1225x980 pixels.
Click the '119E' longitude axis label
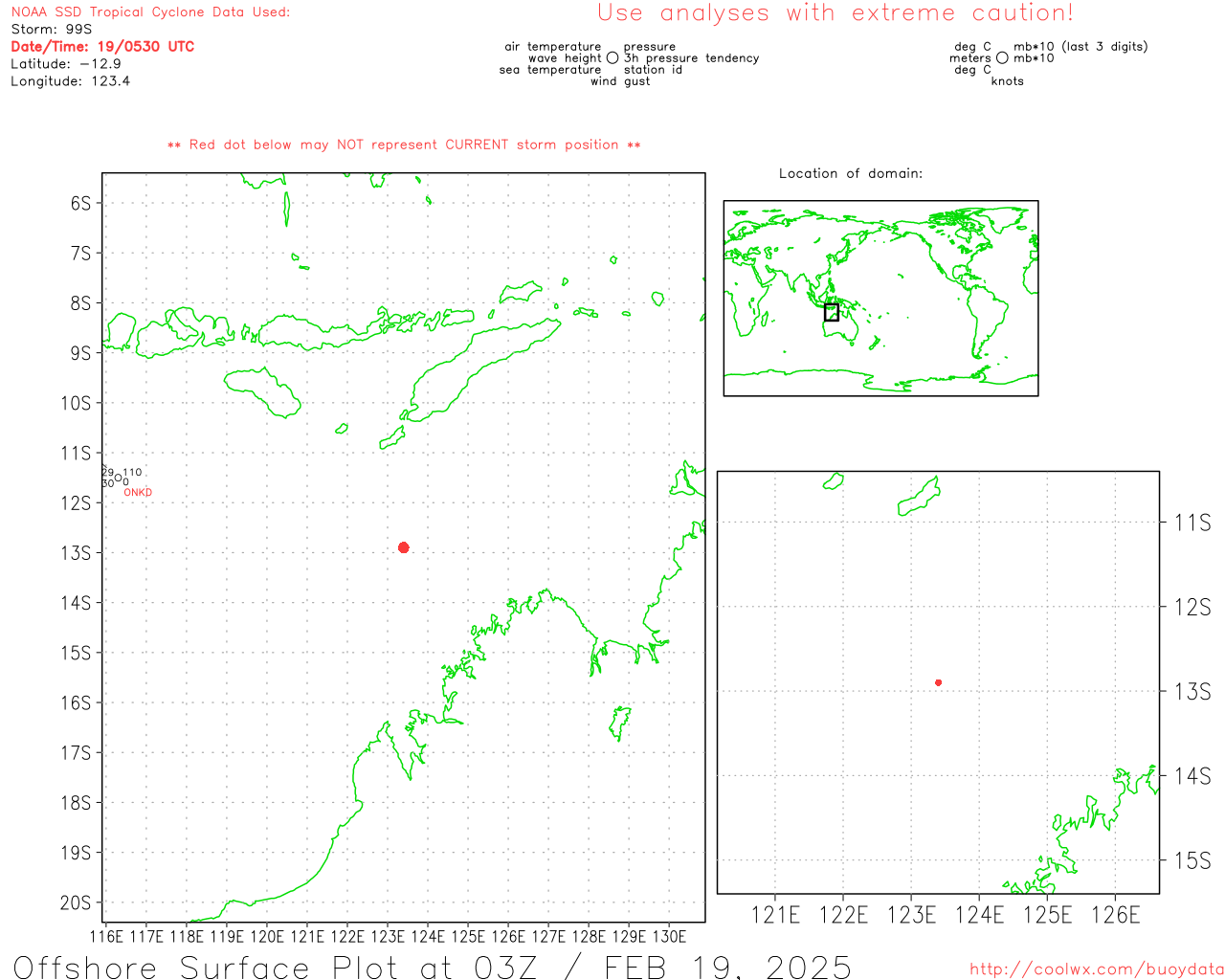tap(227, 936)
